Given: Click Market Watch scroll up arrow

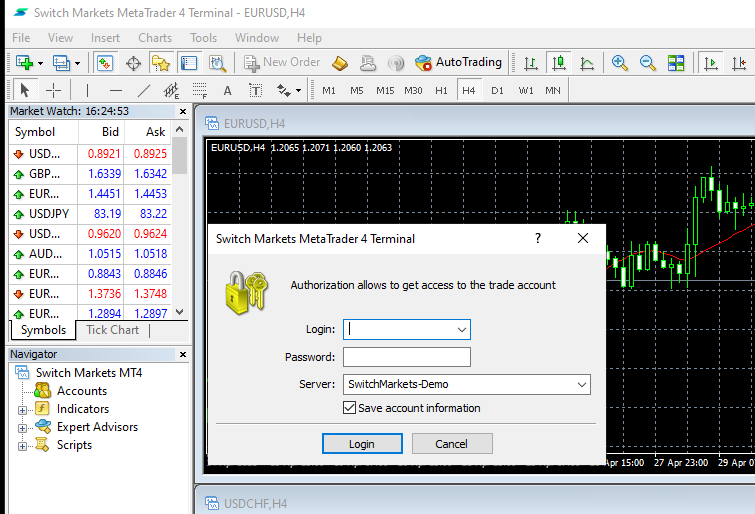Looking at the screenshot, I should click(x=180, y=130).
